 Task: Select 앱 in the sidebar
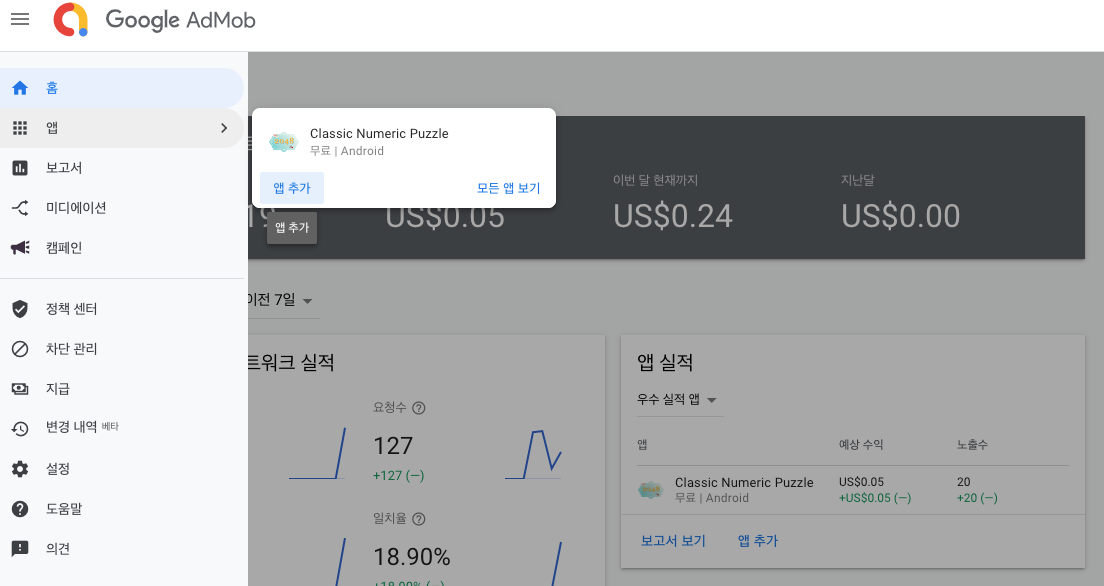point(122,127)
